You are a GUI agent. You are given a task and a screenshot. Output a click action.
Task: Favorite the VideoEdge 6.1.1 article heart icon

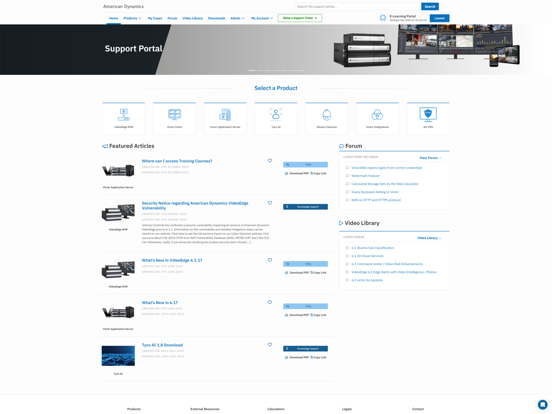[270, 260]
